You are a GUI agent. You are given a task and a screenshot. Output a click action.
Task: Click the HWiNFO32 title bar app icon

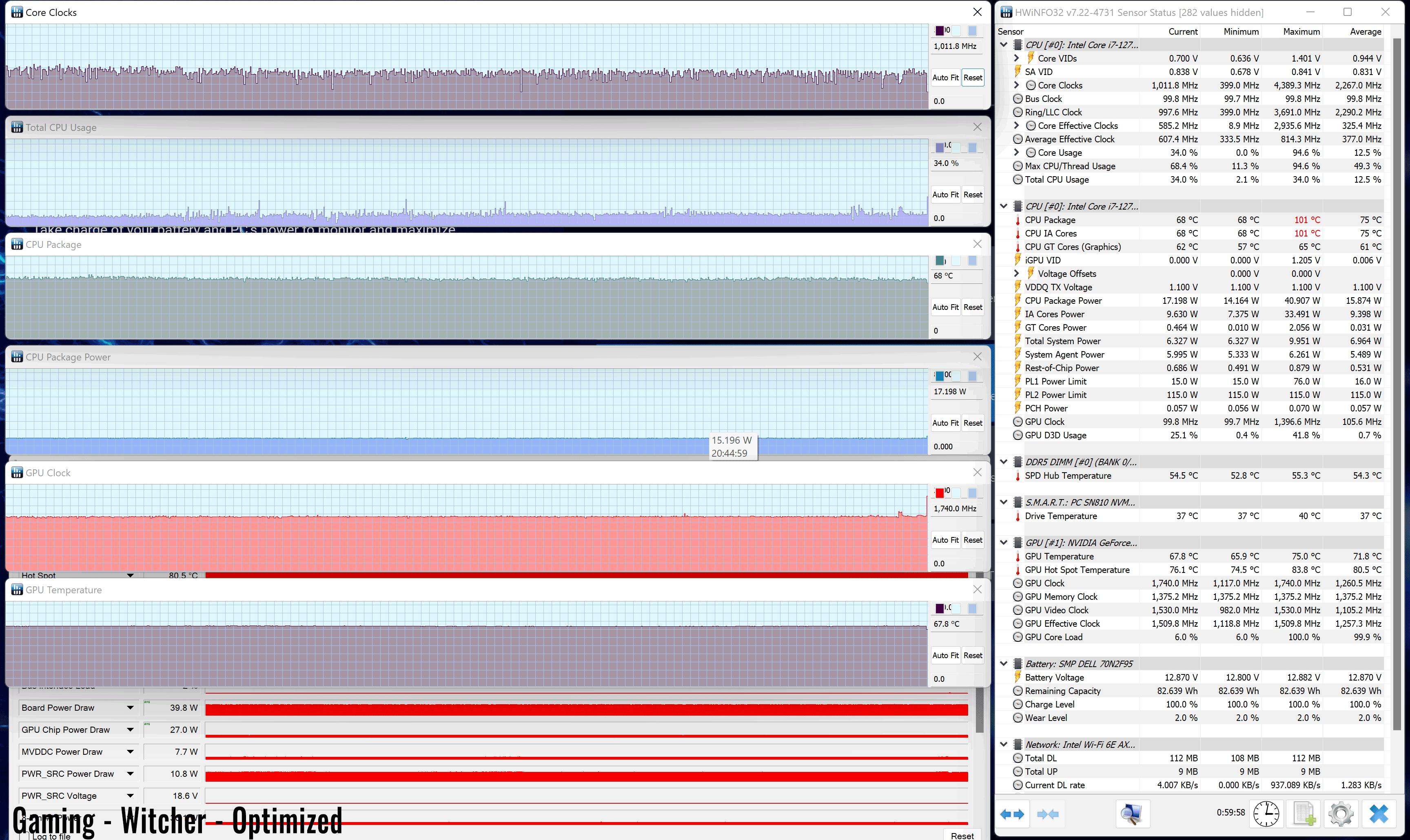[1006, 12]
